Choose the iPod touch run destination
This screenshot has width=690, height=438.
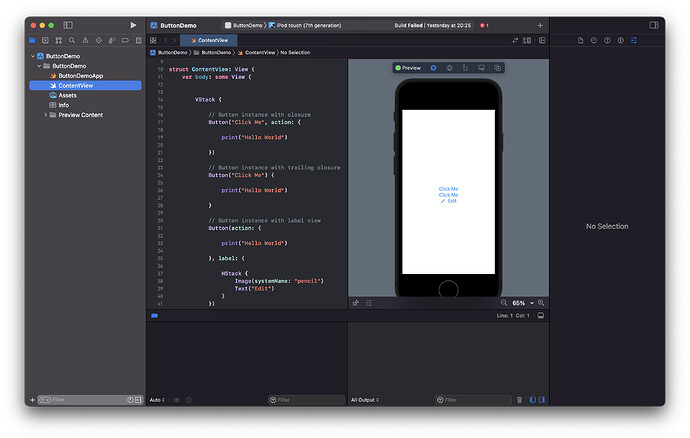305,26
